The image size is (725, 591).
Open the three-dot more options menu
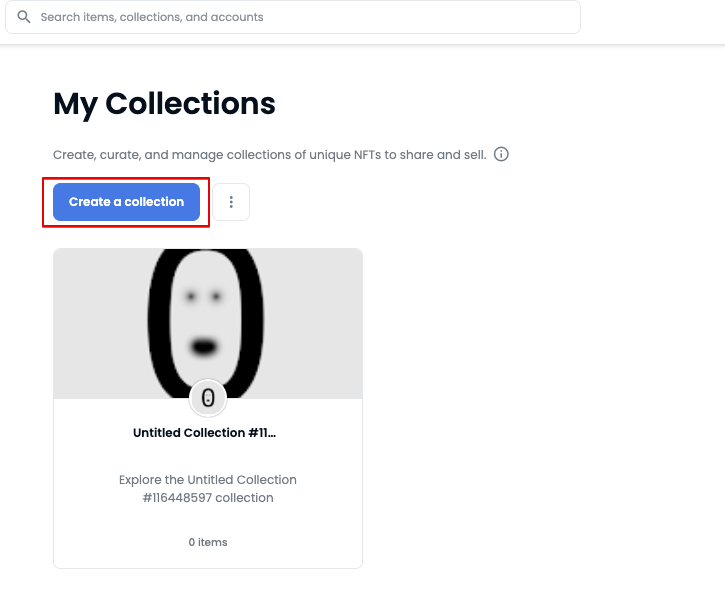[x=231, y=202]
